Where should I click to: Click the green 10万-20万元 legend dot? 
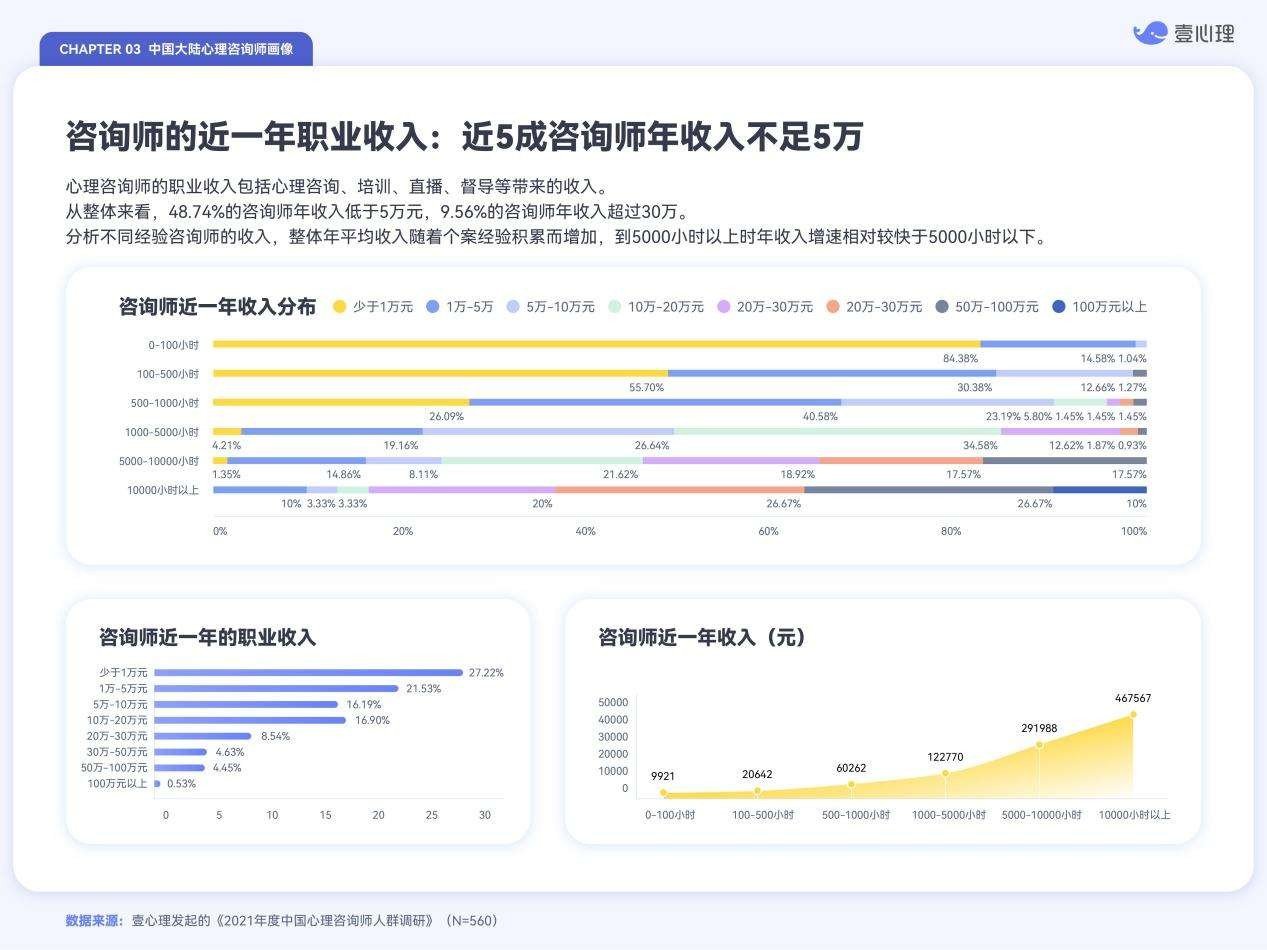click(x=614, y=307)
